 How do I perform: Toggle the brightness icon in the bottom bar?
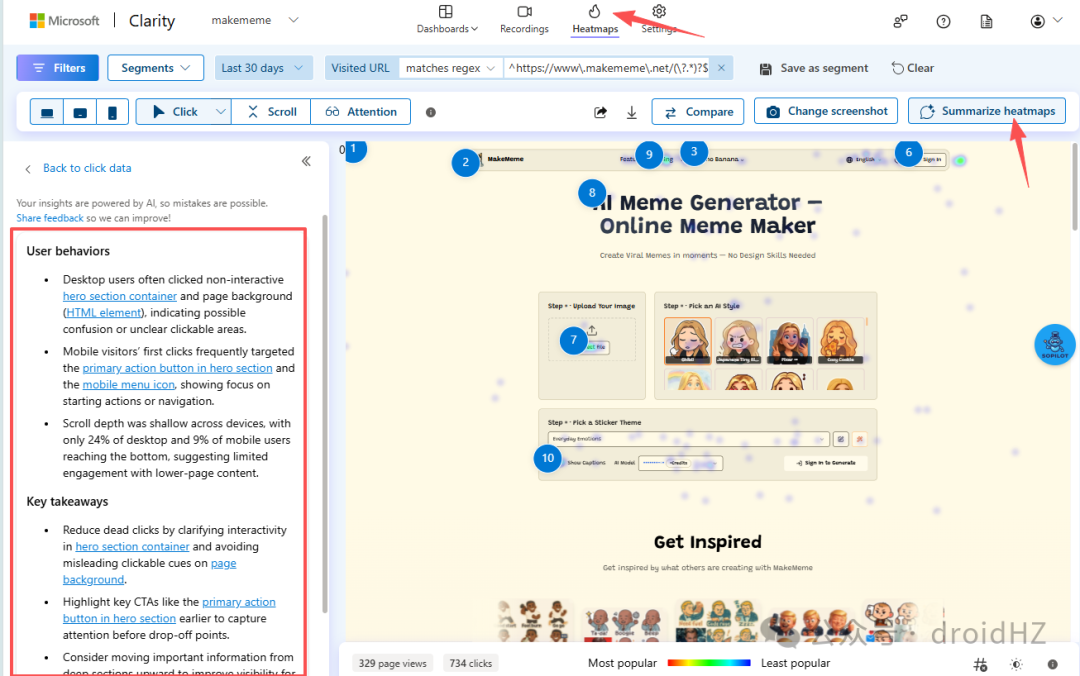coord(1016,664)
